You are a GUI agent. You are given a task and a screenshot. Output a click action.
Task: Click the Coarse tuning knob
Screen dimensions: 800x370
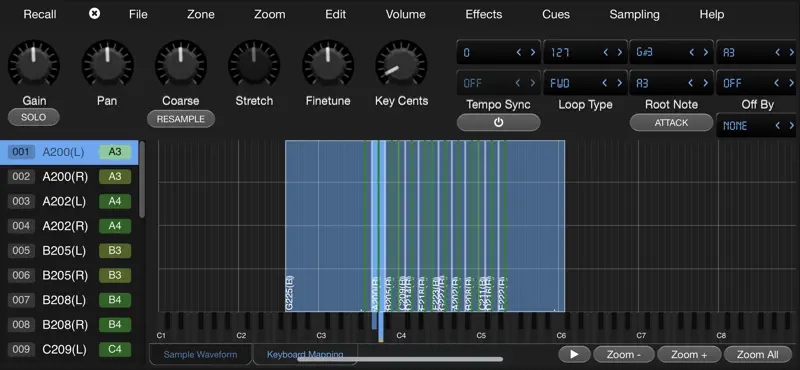[181, 66]
